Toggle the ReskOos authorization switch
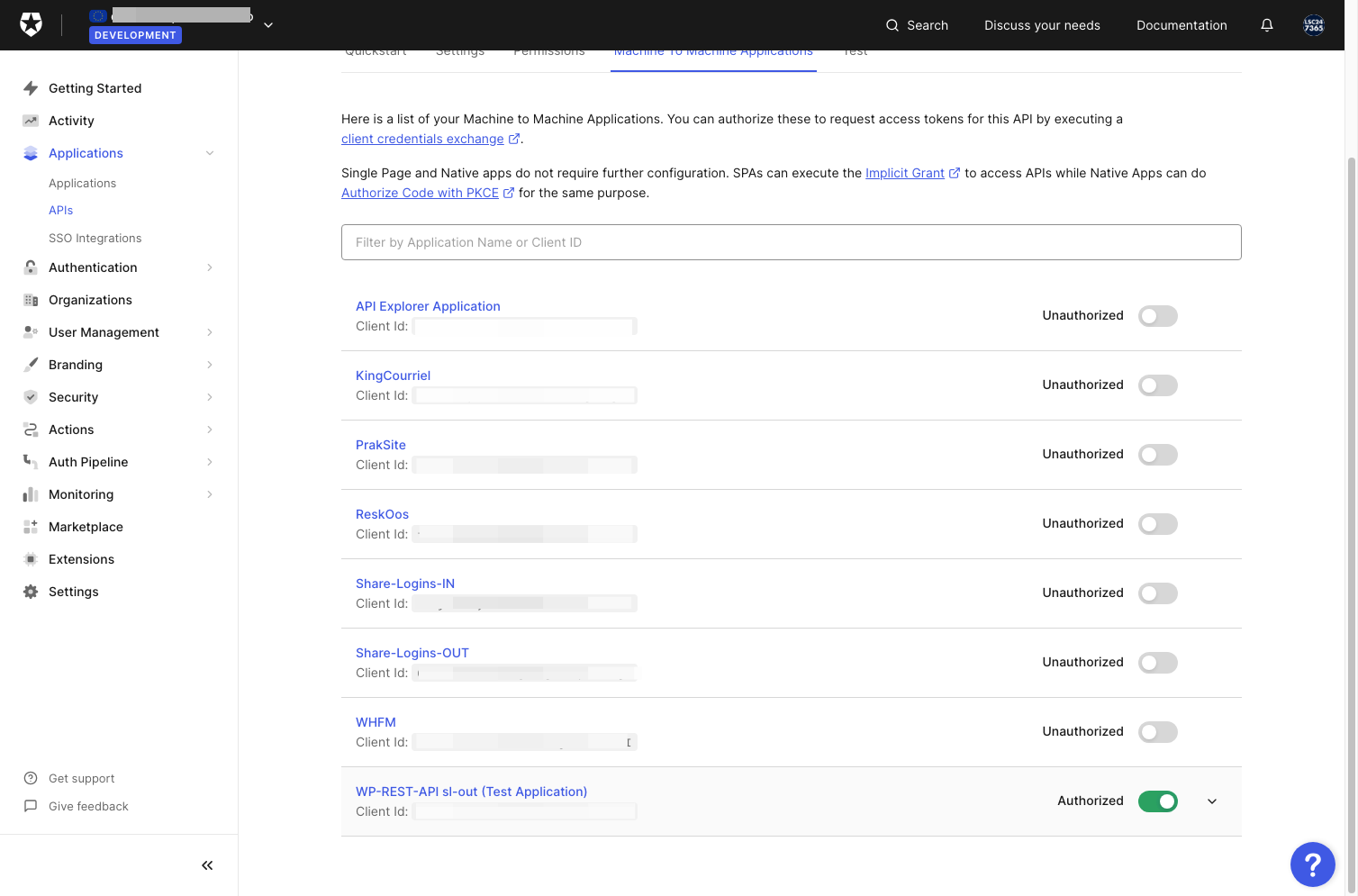The image size is (1358, 896). click(1158, 524)
